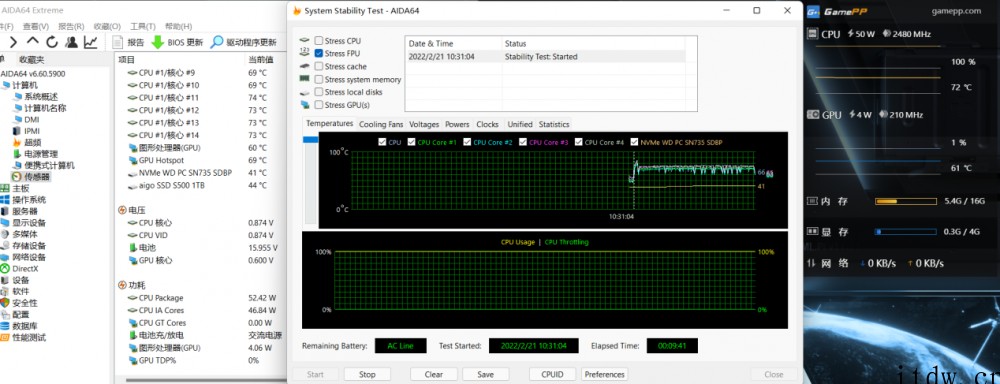Open the graph chart icon in toolbar
The width and height of the screenshot is (1000, 384).
click(x=91, y=42)
